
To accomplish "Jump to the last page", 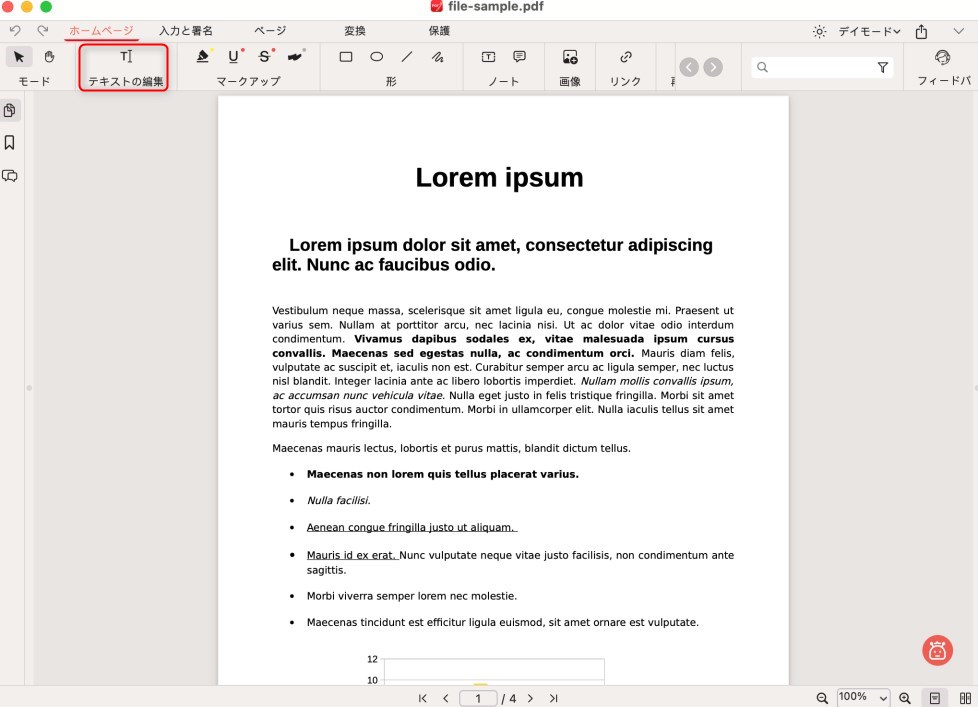I will point(553,698).
